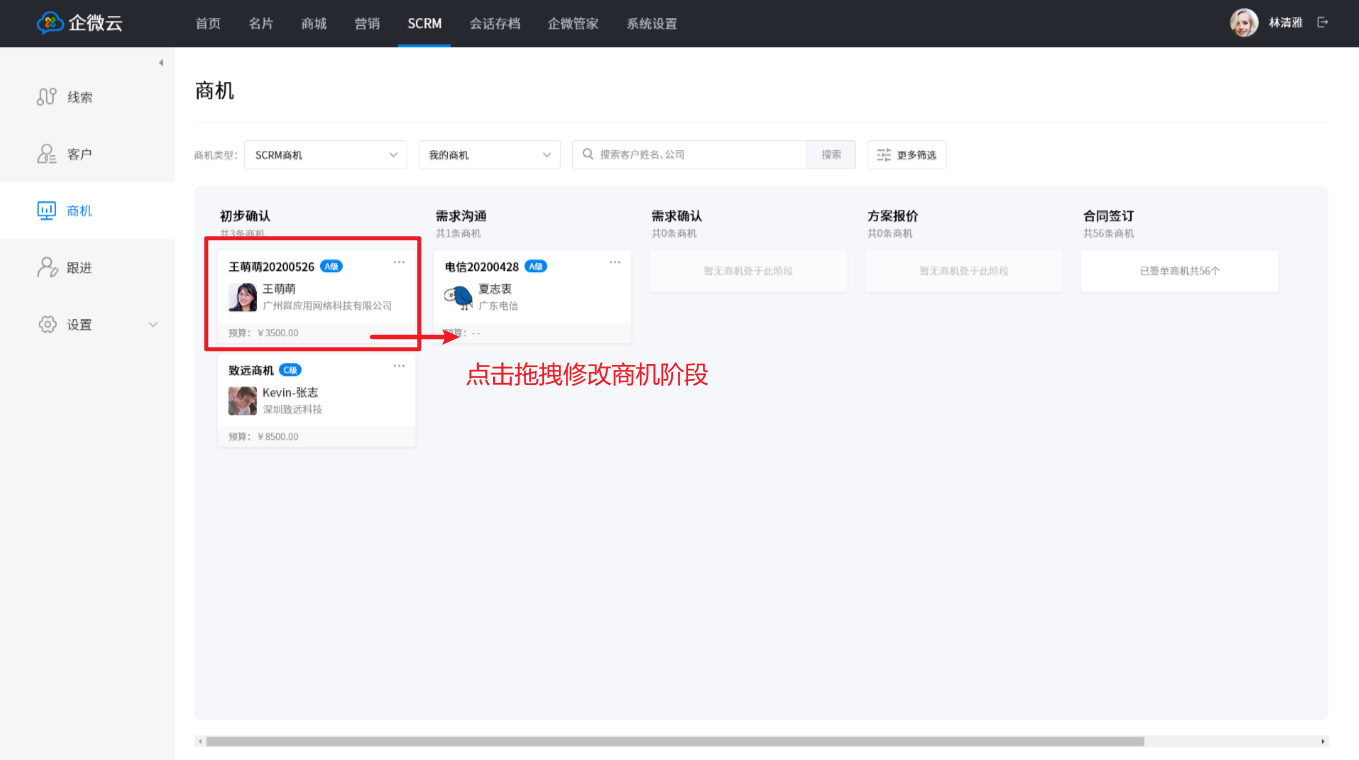1359x760 pixels.
Task: Go to the 企微管家 top menu
Action: 573,23
